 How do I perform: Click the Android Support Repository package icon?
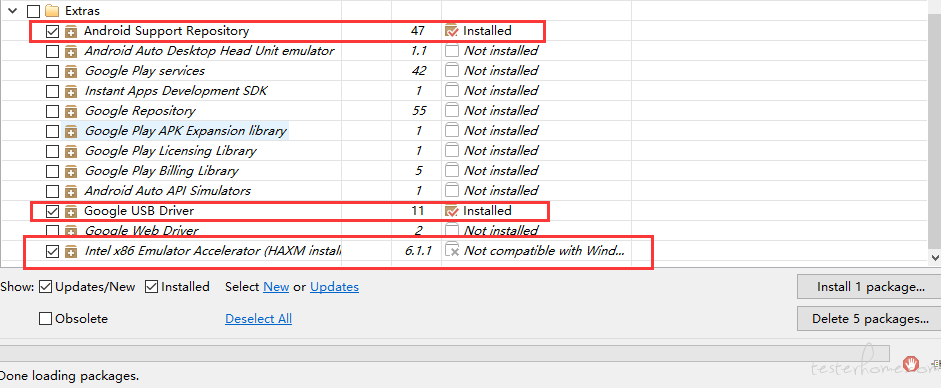click(x=71, y=31)
